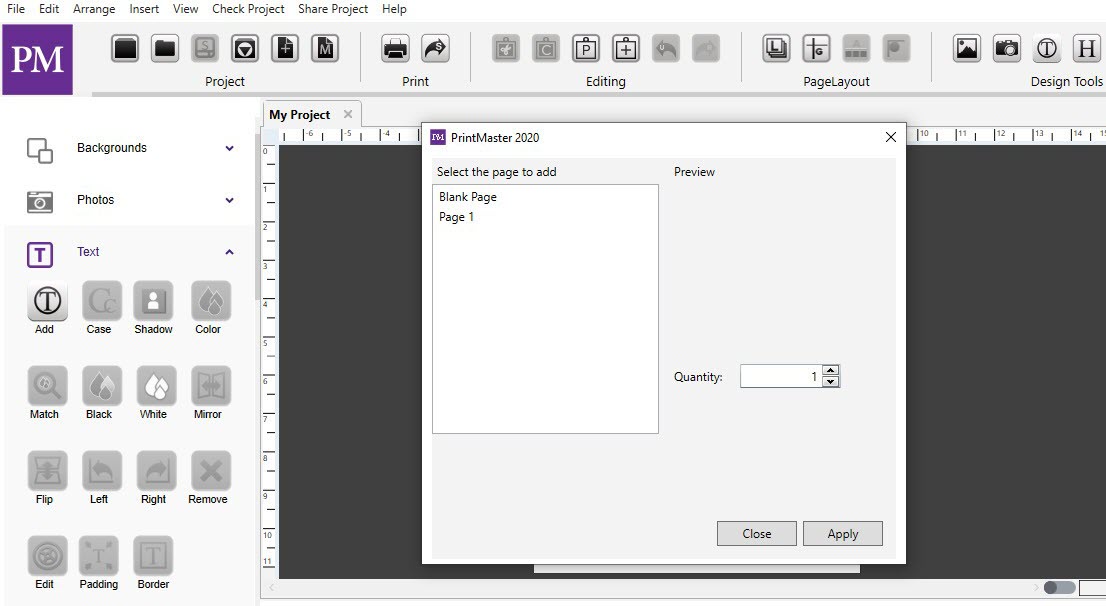Click the rotate Right tool icon
1106x606 pixels.
[156, 471]
